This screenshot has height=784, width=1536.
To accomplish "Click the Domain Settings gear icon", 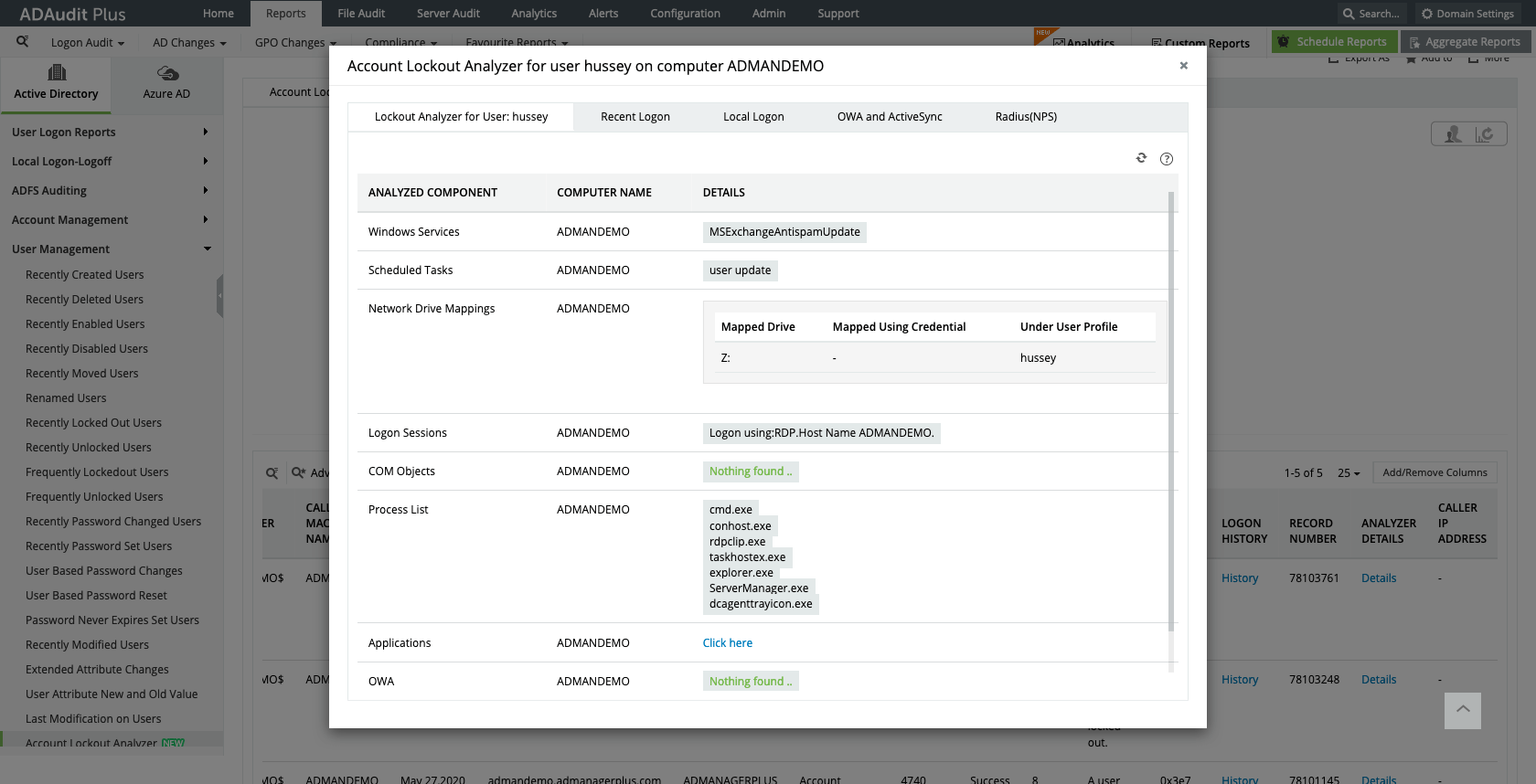I will (1427, 14).
